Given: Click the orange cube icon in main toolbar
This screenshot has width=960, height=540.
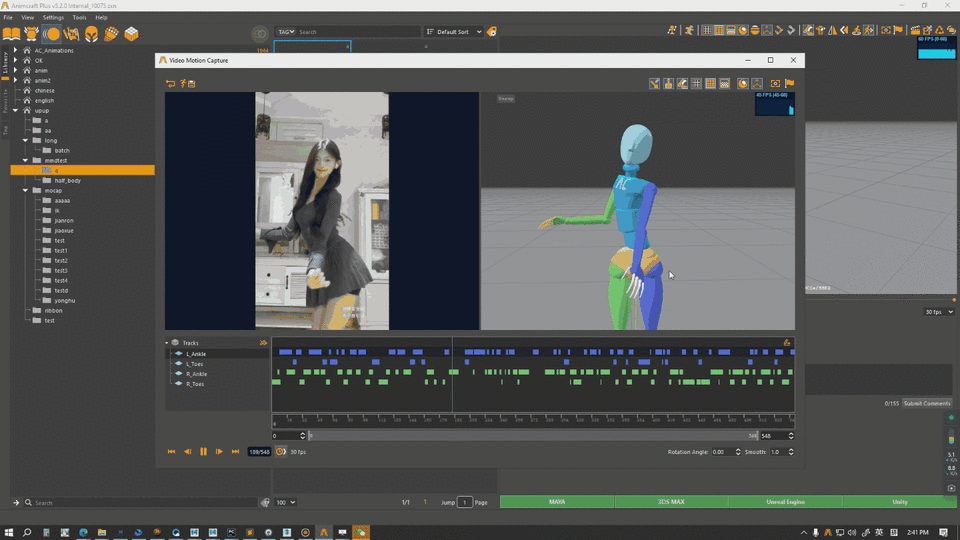Looking at the screenshot, I should click(x=131, y=34).
